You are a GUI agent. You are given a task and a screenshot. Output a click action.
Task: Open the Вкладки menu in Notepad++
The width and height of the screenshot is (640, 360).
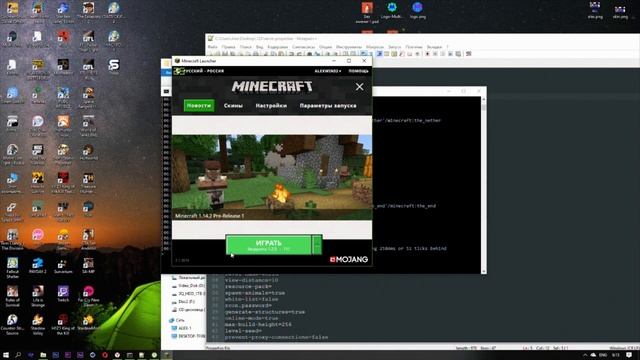[434, 47]
